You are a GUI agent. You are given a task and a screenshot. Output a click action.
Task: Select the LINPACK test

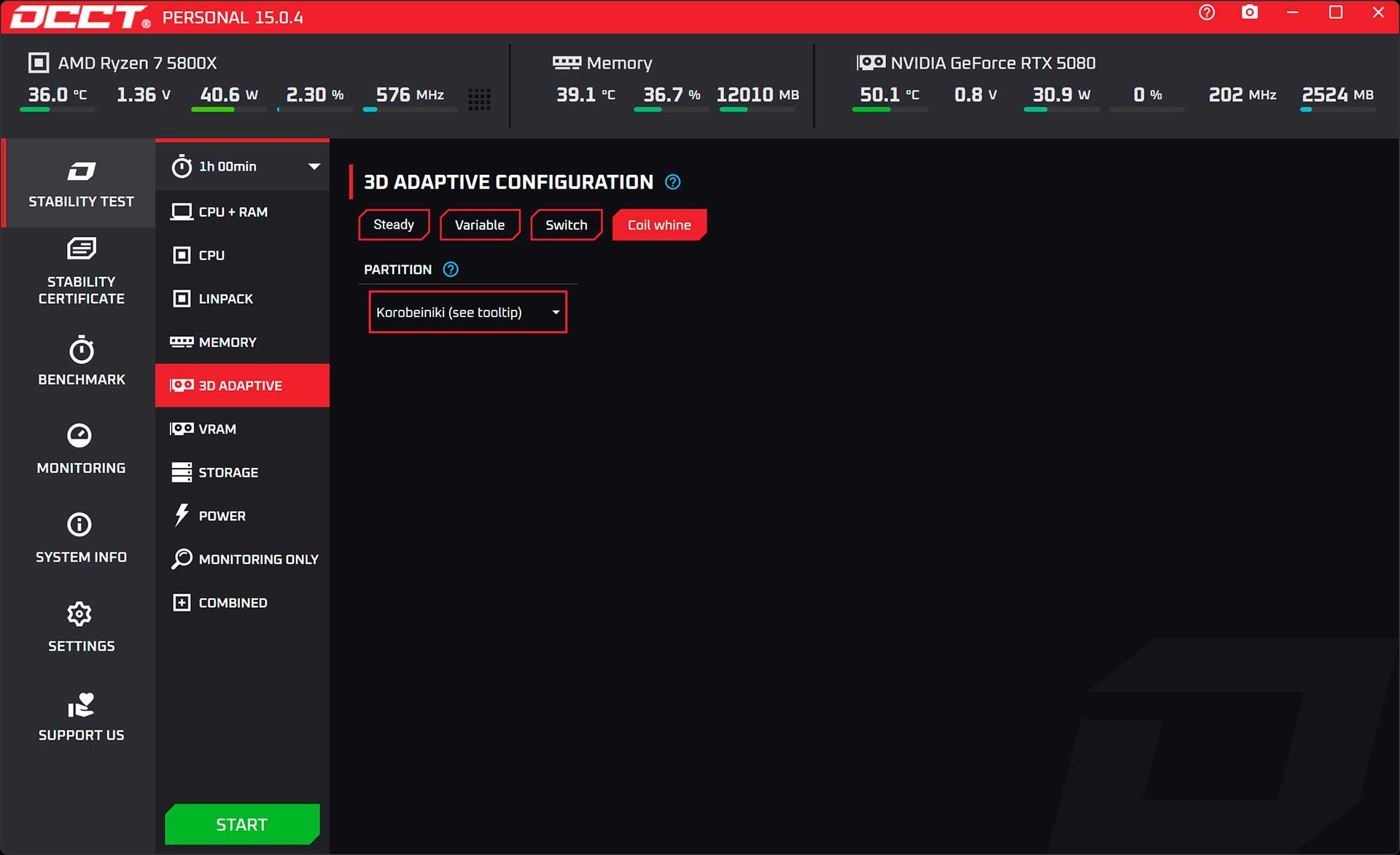225,298
